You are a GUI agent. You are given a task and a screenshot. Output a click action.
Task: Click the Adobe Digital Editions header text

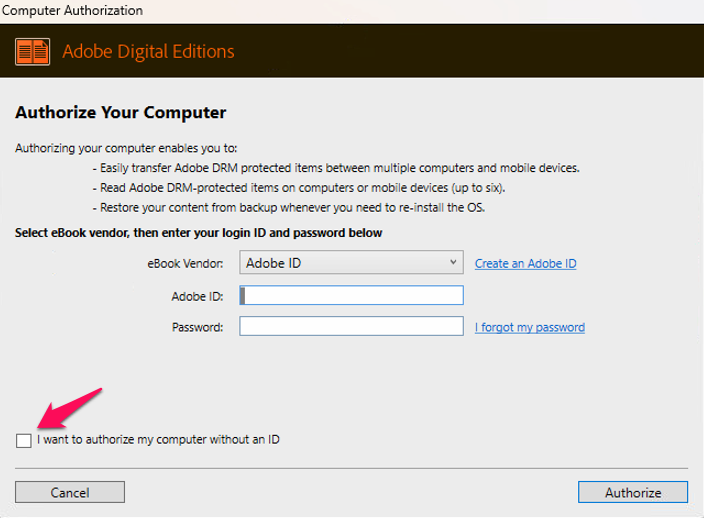tap(148, 51)
